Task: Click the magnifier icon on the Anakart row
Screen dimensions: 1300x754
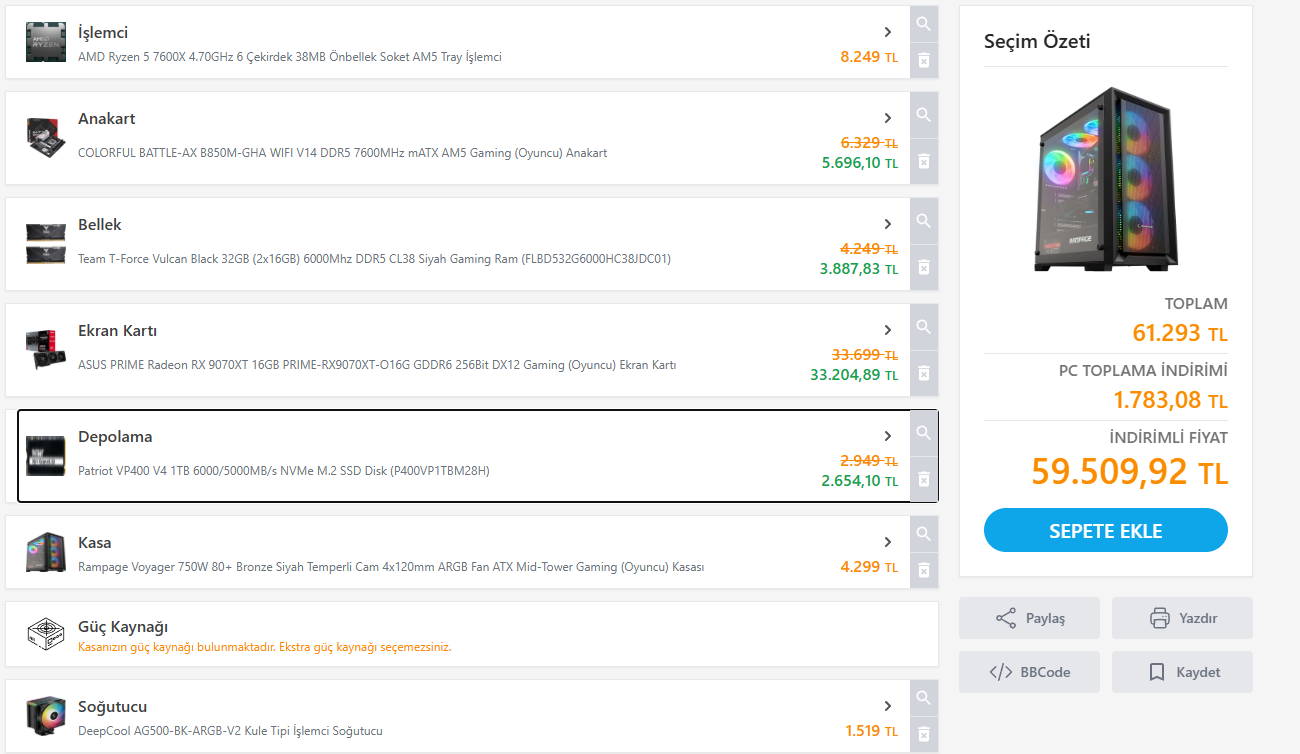Action: point(924,115)
